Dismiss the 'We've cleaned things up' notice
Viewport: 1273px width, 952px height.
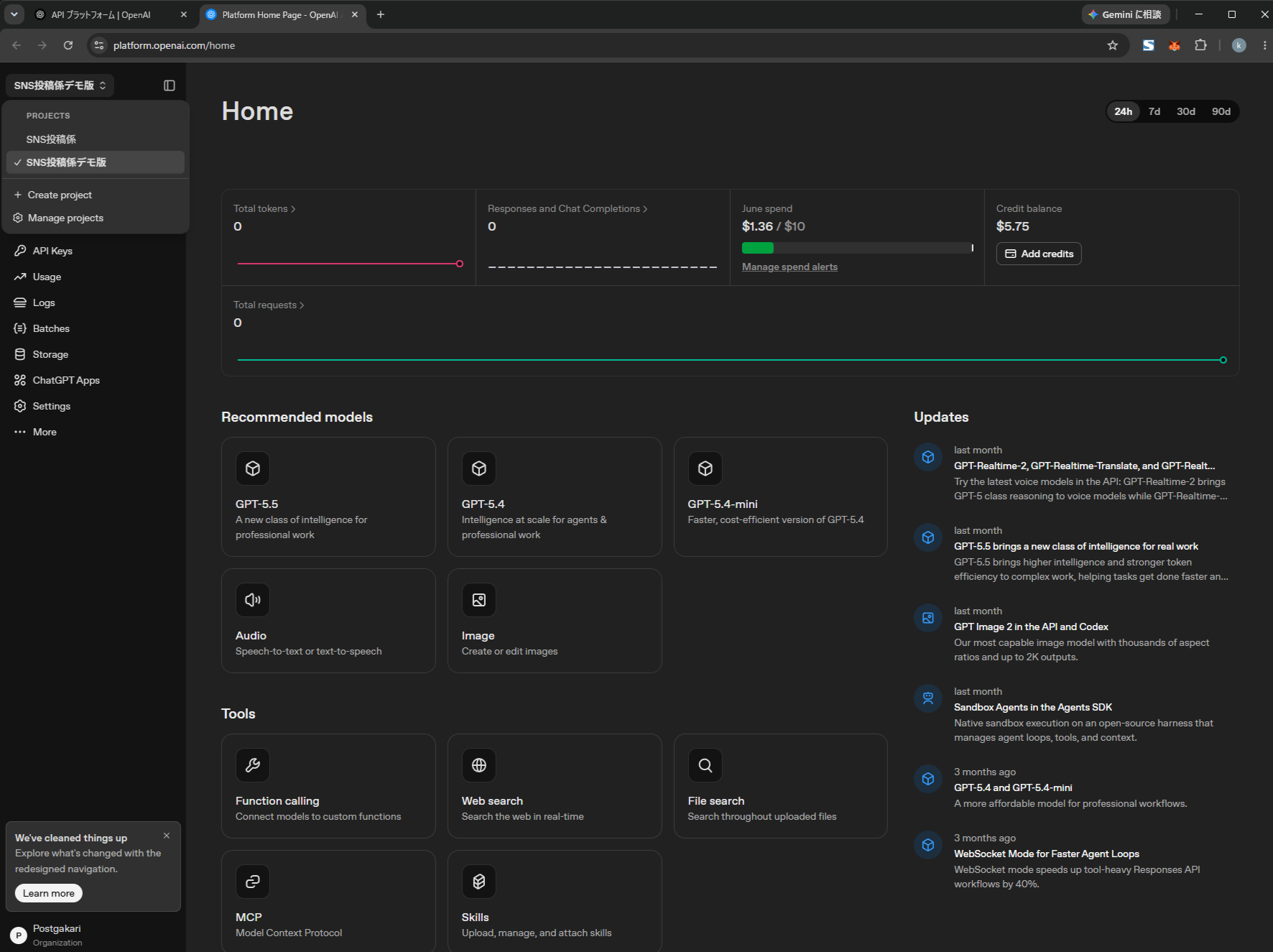(167, 836)
